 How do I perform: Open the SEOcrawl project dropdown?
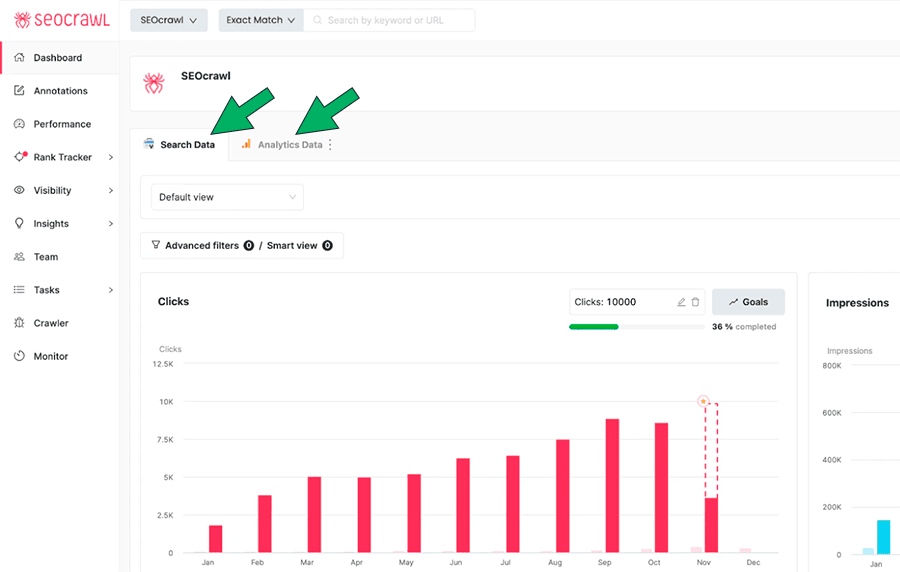coord(168,20)
